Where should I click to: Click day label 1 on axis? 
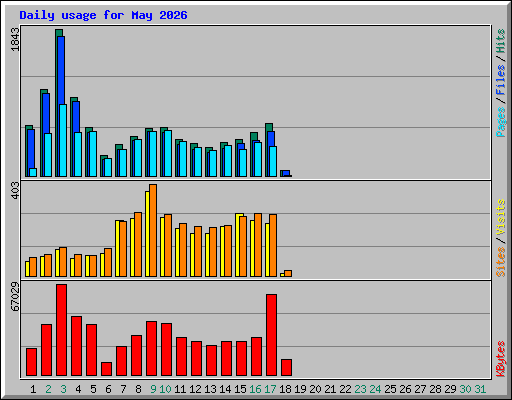(x=33, y=389)
